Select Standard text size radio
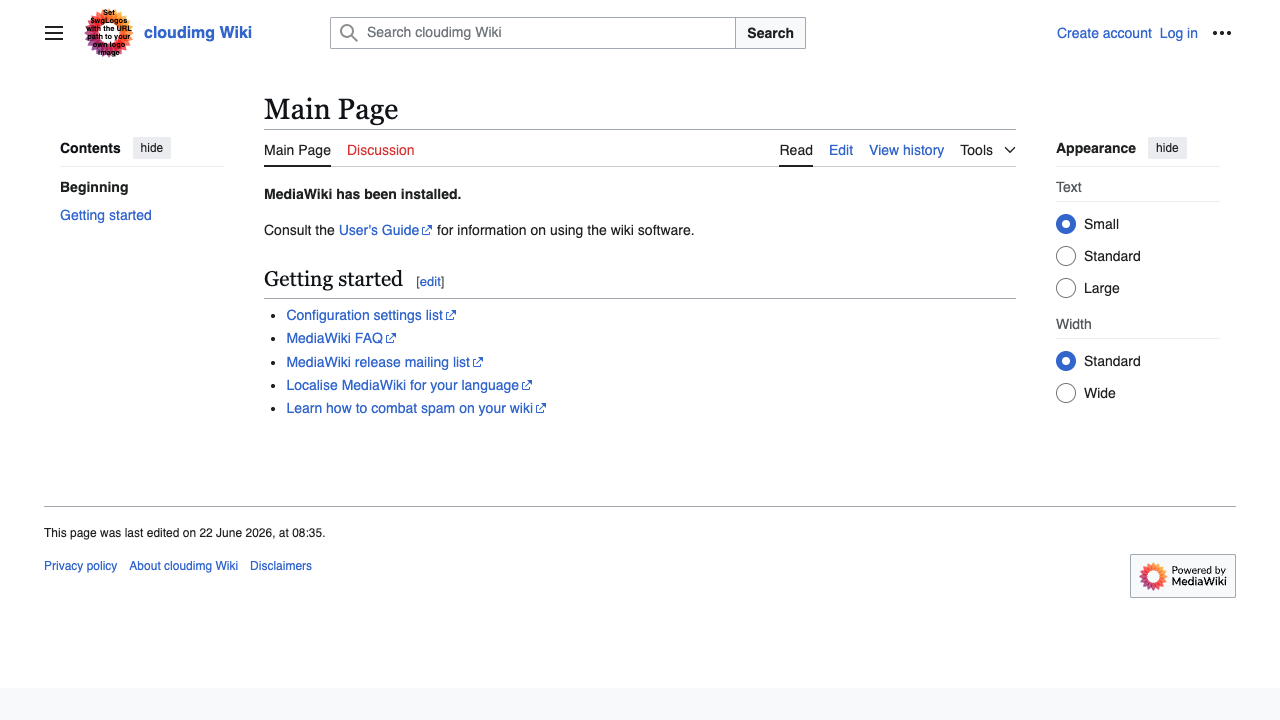The image size is (1280, 720). click(1066, 256)
